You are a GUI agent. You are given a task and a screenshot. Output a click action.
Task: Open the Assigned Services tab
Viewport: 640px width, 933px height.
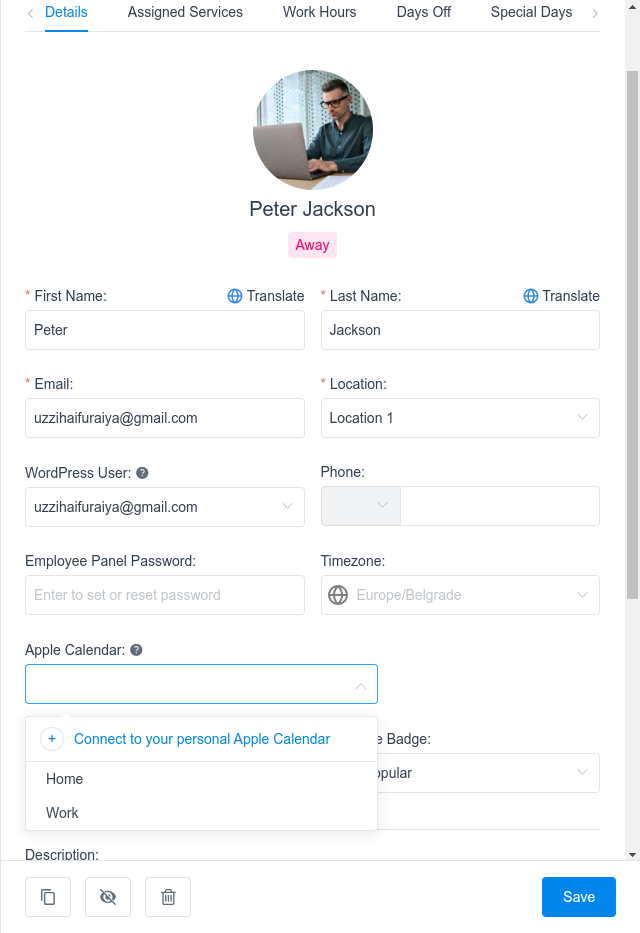click(x=185, y=12)
